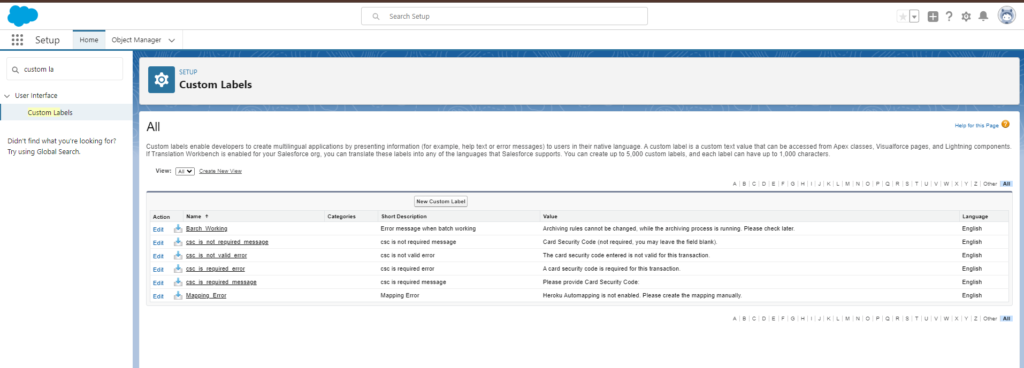Click the favorites star icon
The width and height of the screenshot is (1024, 368).
click(903, 17)
